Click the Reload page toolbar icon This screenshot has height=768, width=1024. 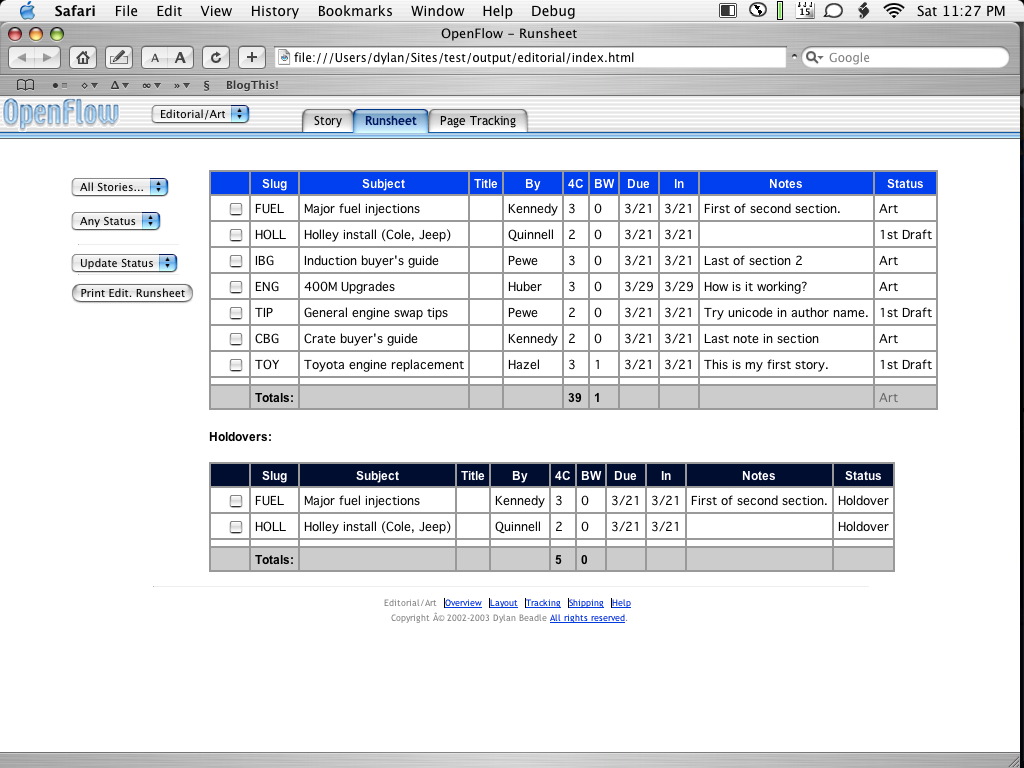tap(215, 58)
